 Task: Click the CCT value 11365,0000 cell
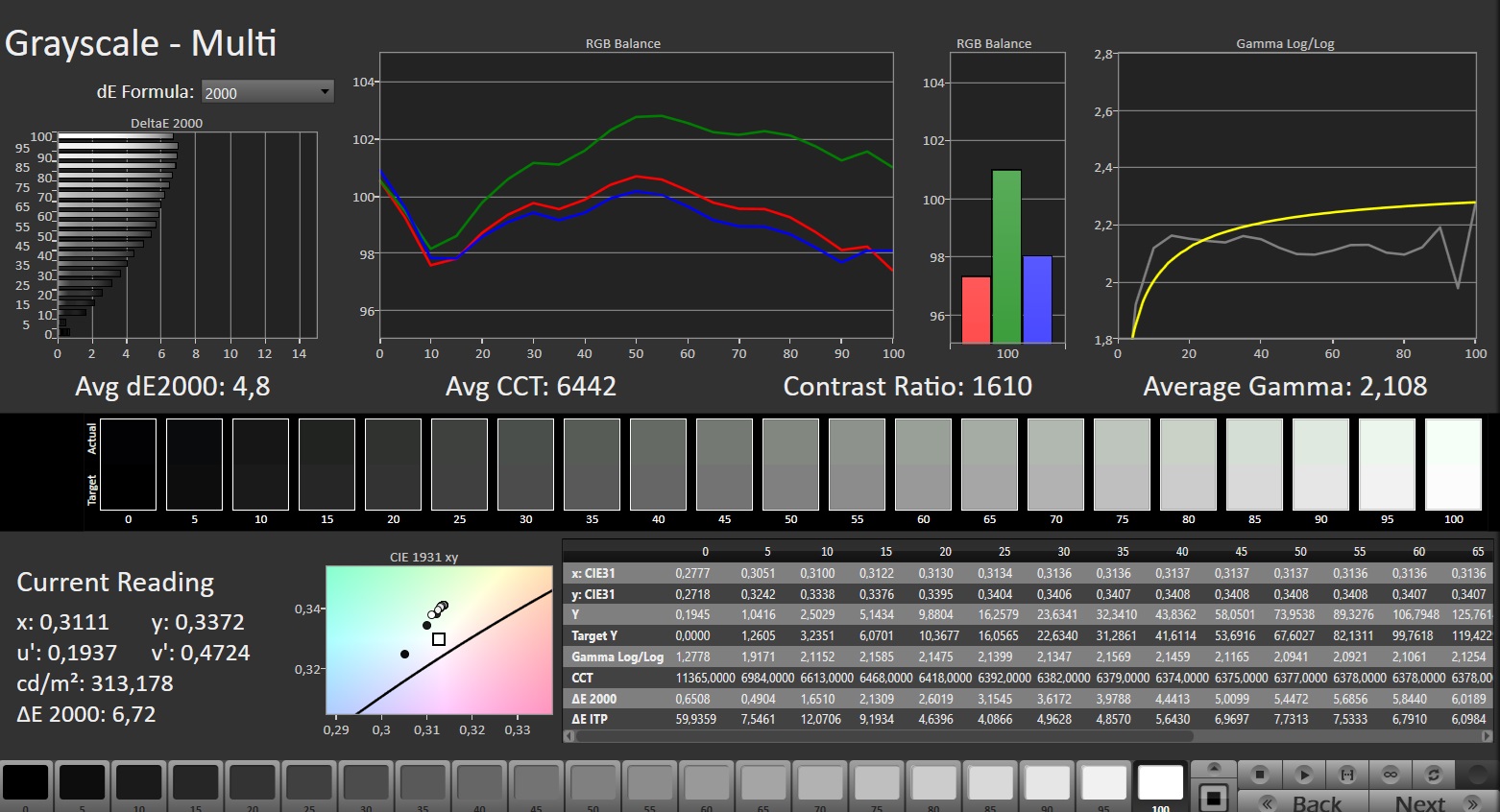pyautogui.click(x=705, y=678)
